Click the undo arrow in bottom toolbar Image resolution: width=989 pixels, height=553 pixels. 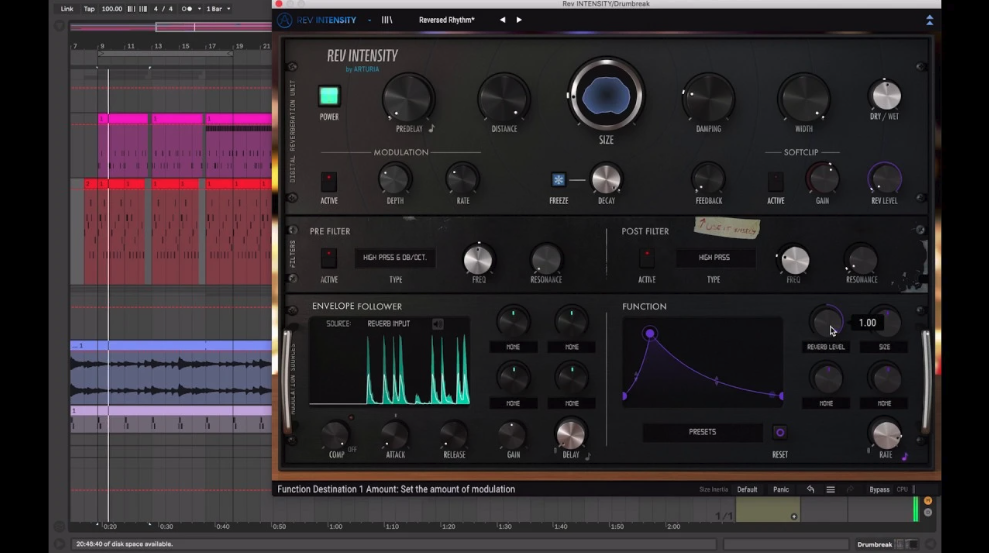810,489
